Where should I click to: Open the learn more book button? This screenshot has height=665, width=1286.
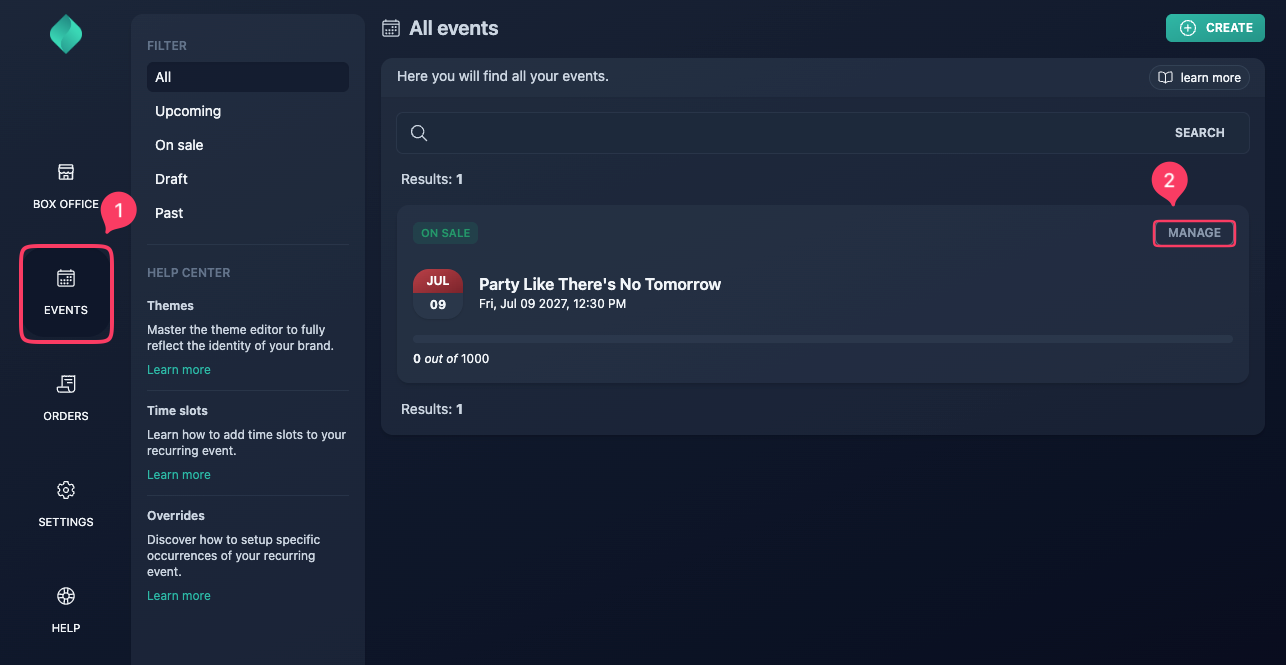point(1199,77)
